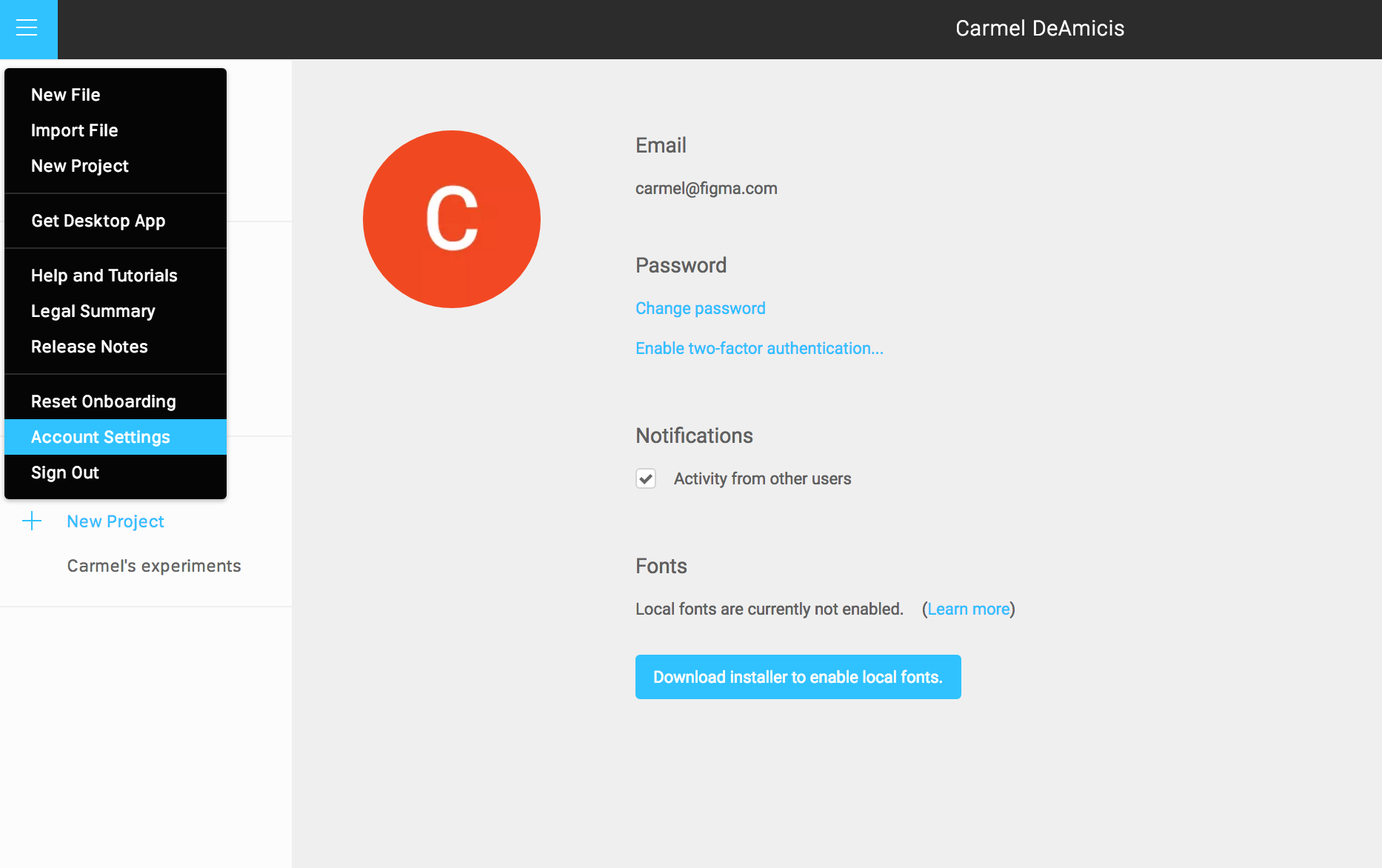
Task: Click Download installer to enable local fonts
Action: 798,676
